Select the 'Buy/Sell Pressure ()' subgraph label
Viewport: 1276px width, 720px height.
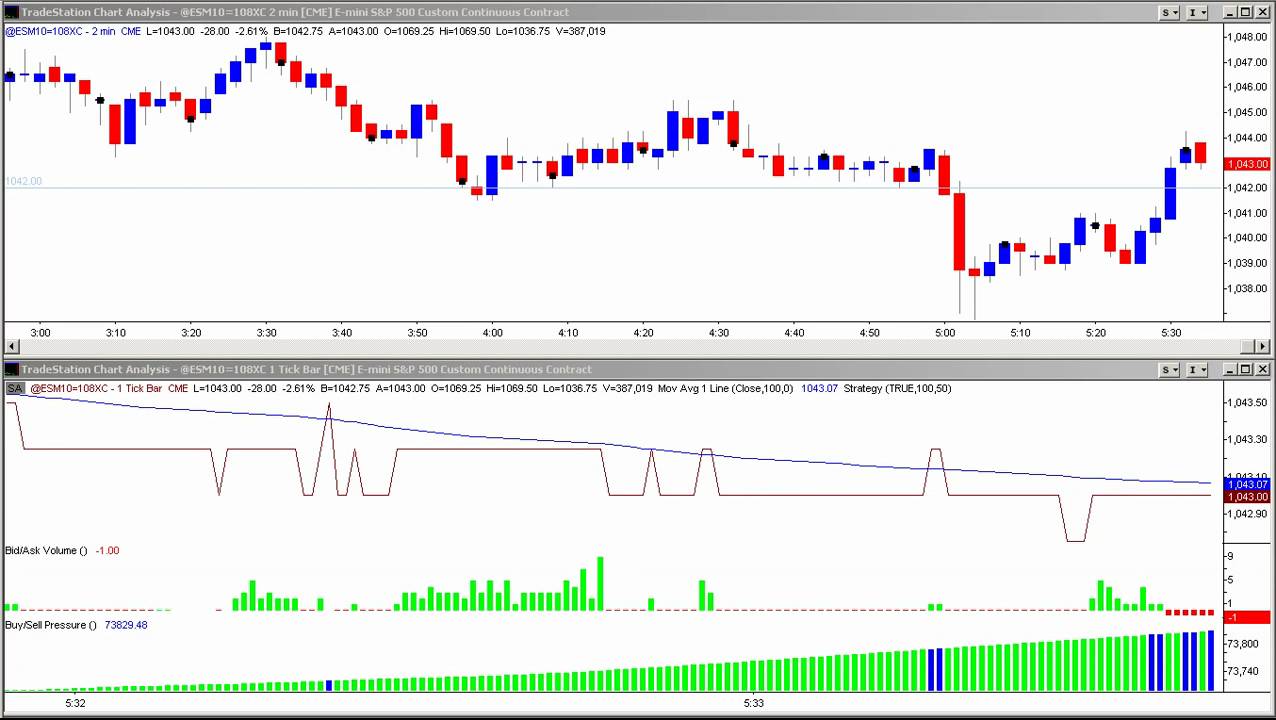pos(51,625)
